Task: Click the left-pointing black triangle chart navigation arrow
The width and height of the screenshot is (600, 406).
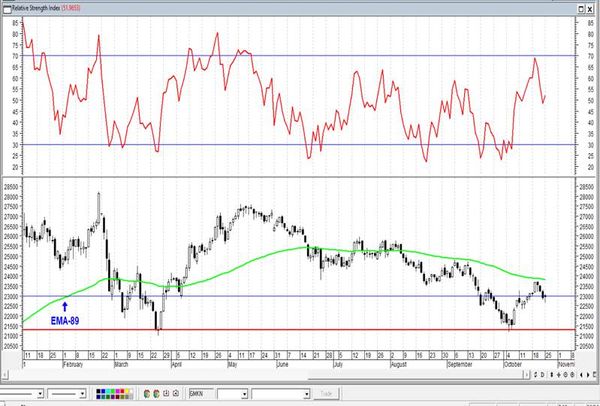Action: (581, 375)
